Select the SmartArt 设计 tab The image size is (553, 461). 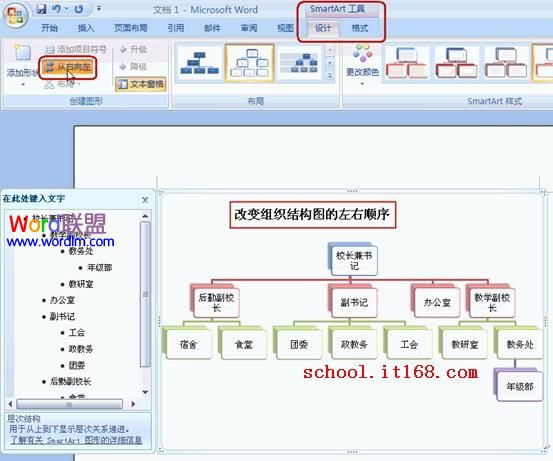click(x=323, y=28)
